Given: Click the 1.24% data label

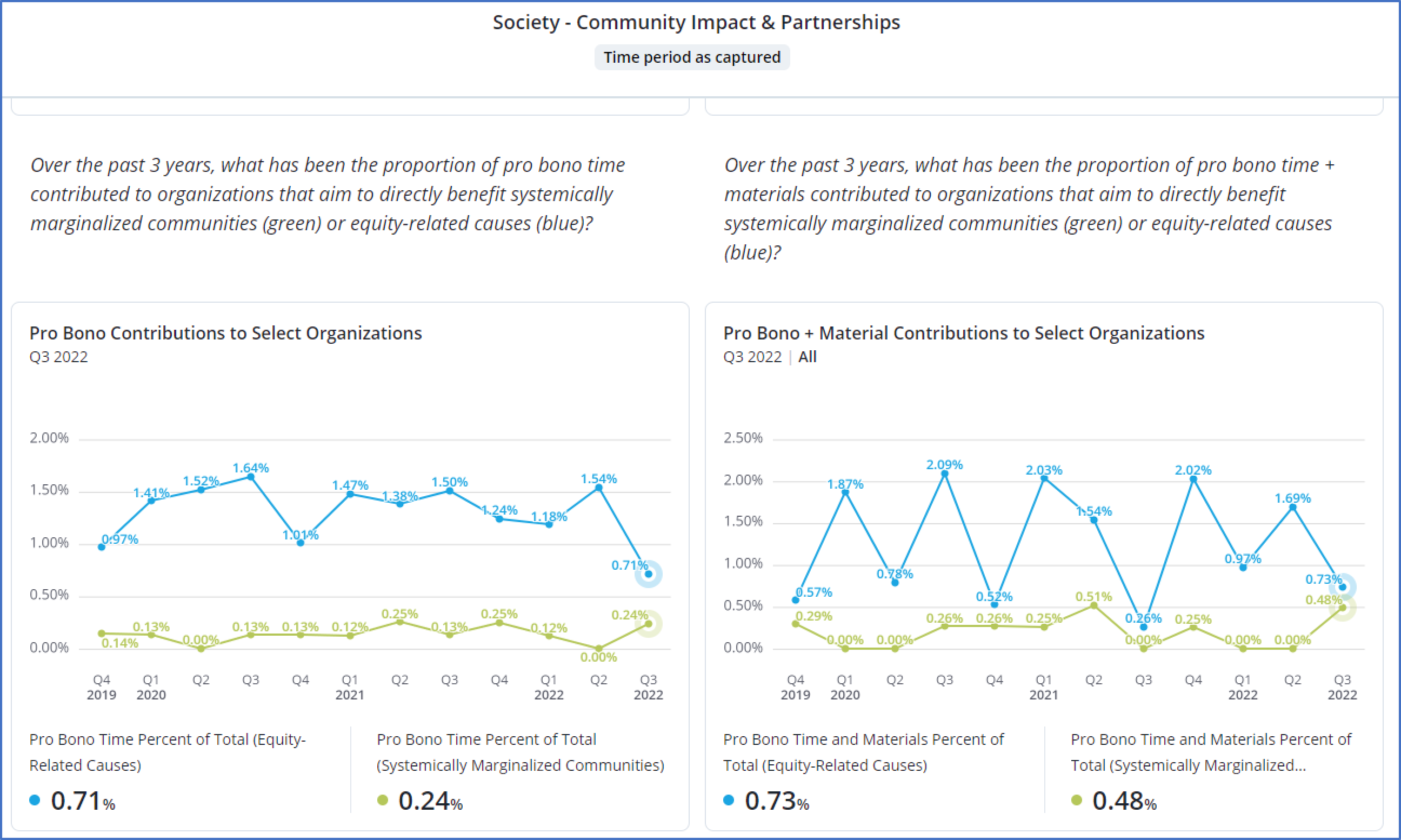Looking at the screenshot, I should 499,510.
